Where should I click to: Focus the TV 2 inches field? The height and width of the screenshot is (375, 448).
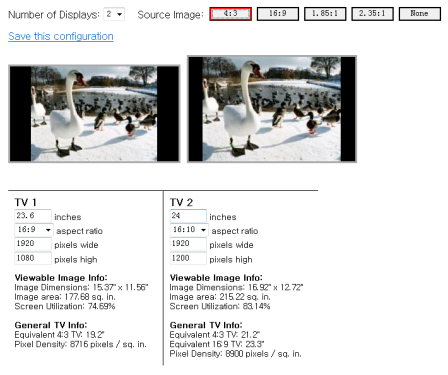(188, 216)
